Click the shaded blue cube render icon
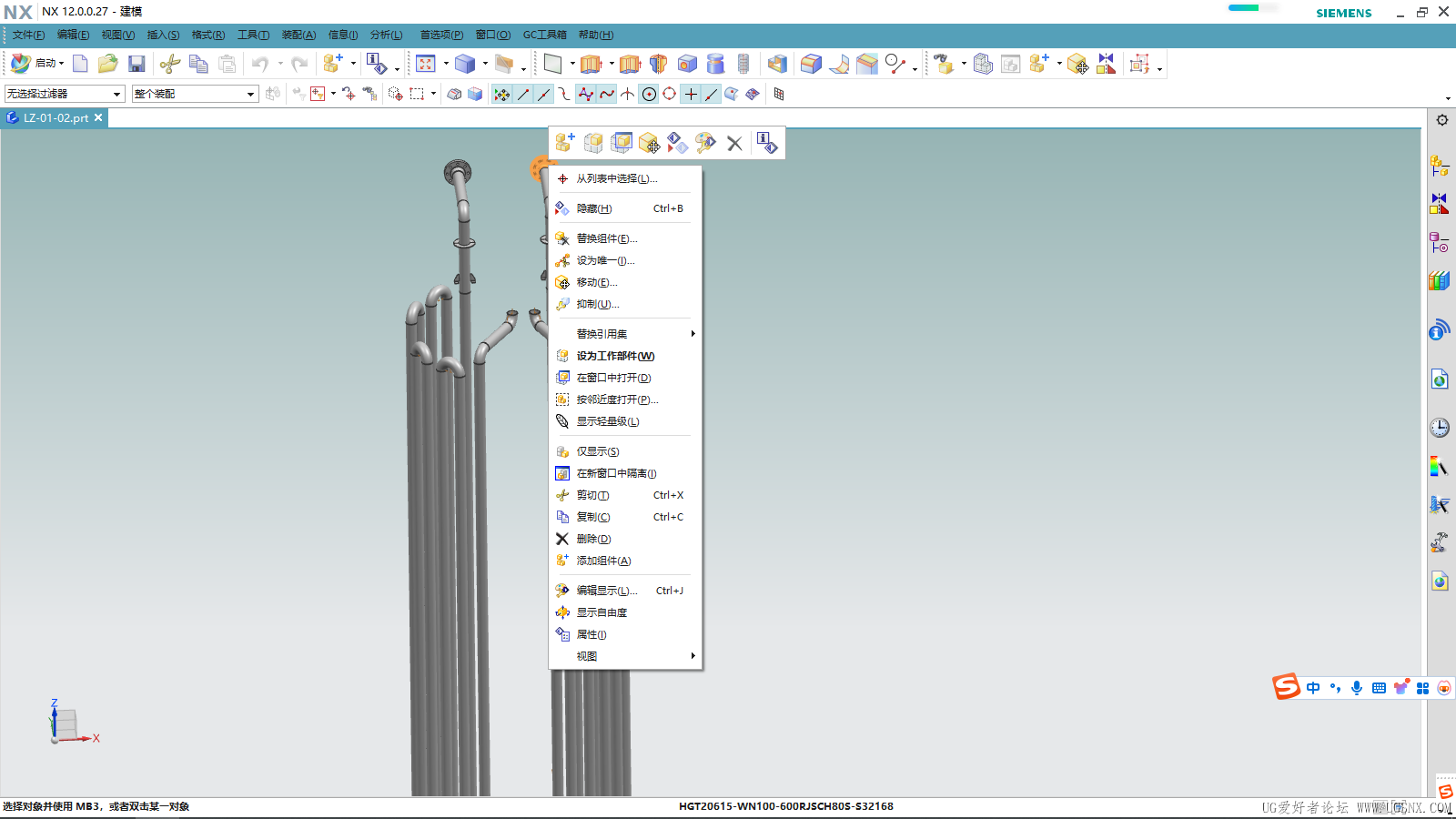Screen dimensions: 1456x819 tap(465, 64)
